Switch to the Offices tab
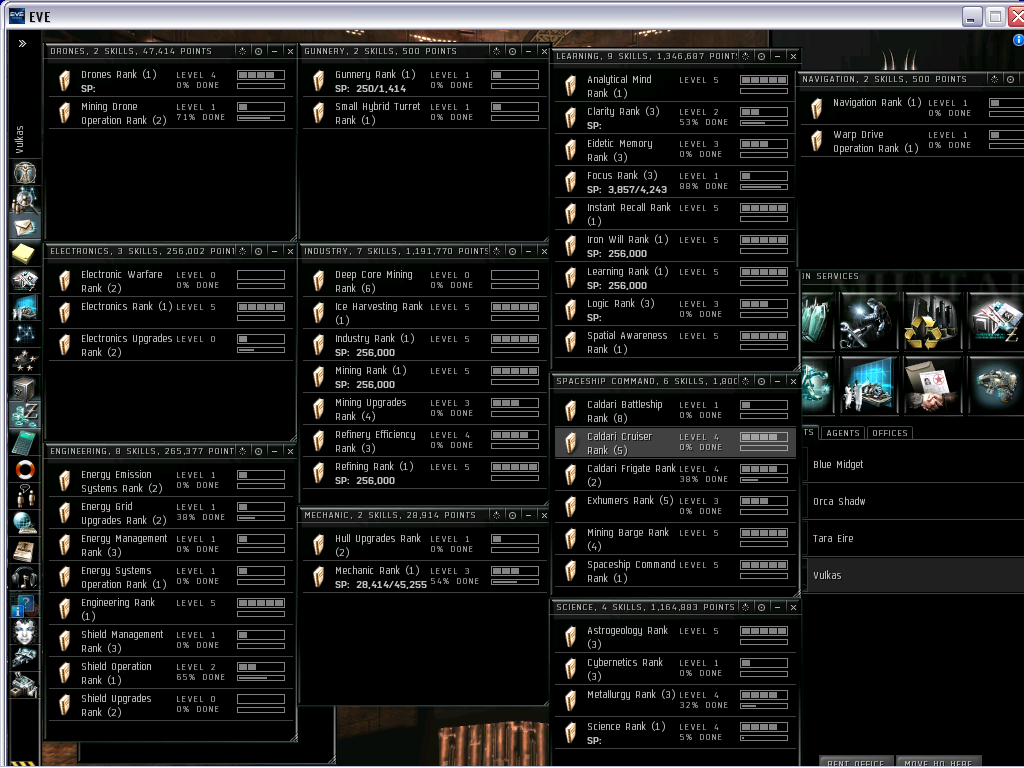Image resolution: width=1024 pixels, height=768 pixels. 889,433
